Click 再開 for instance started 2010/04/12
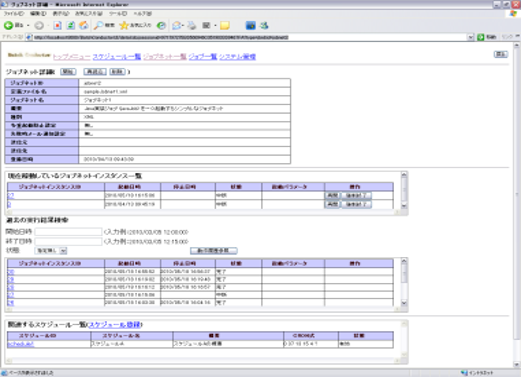 click(332, 204)
